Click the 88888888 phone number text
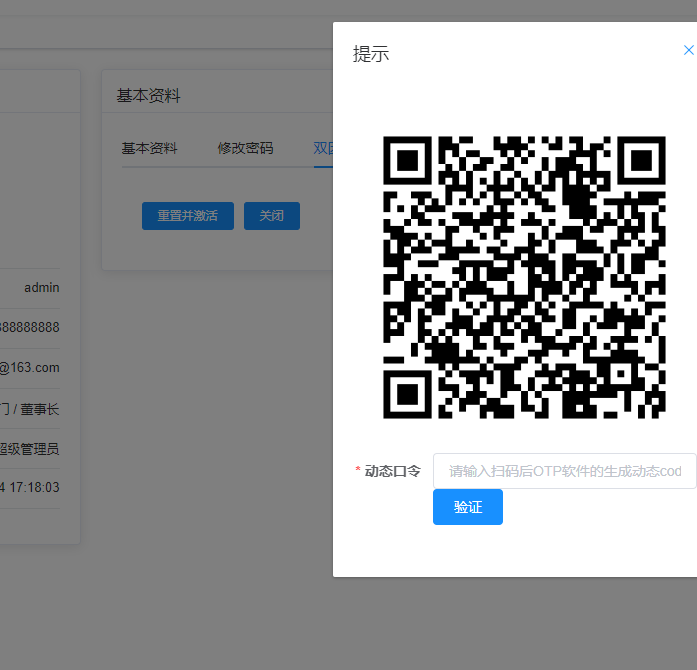Viewport: 697px width, 670px height. (x=30, y=327)
